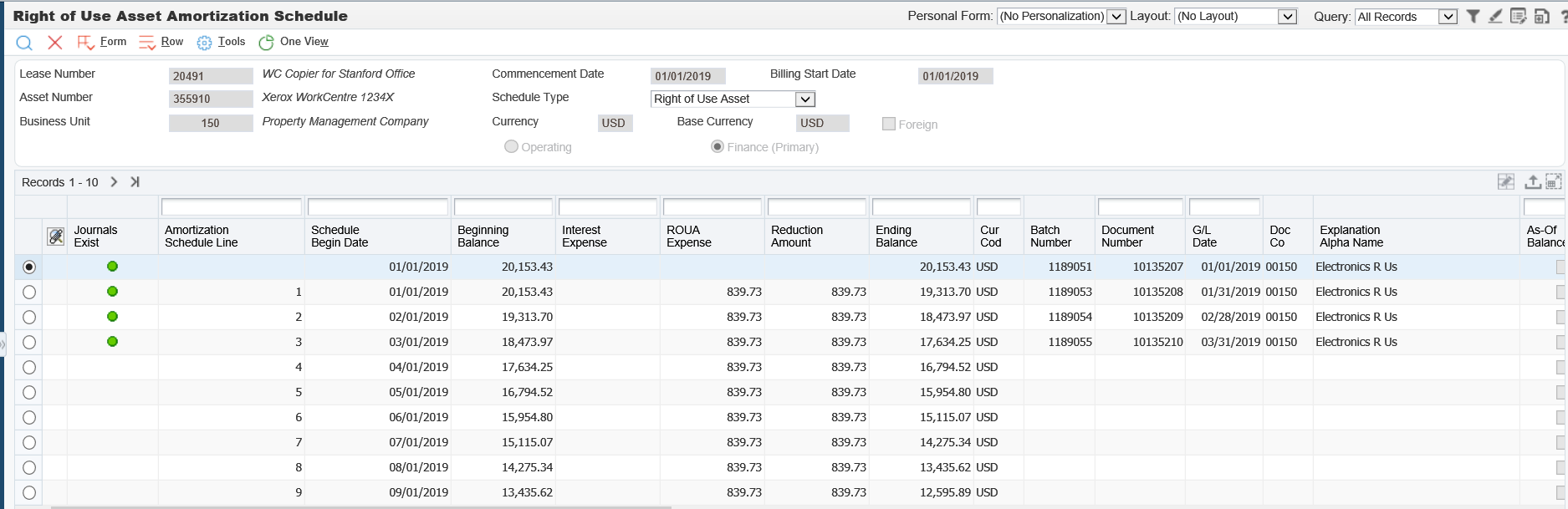This screenshot has width=1568, height=509.
Task: Select schedule line 8 row radio button
Action: tap(29, 467)
